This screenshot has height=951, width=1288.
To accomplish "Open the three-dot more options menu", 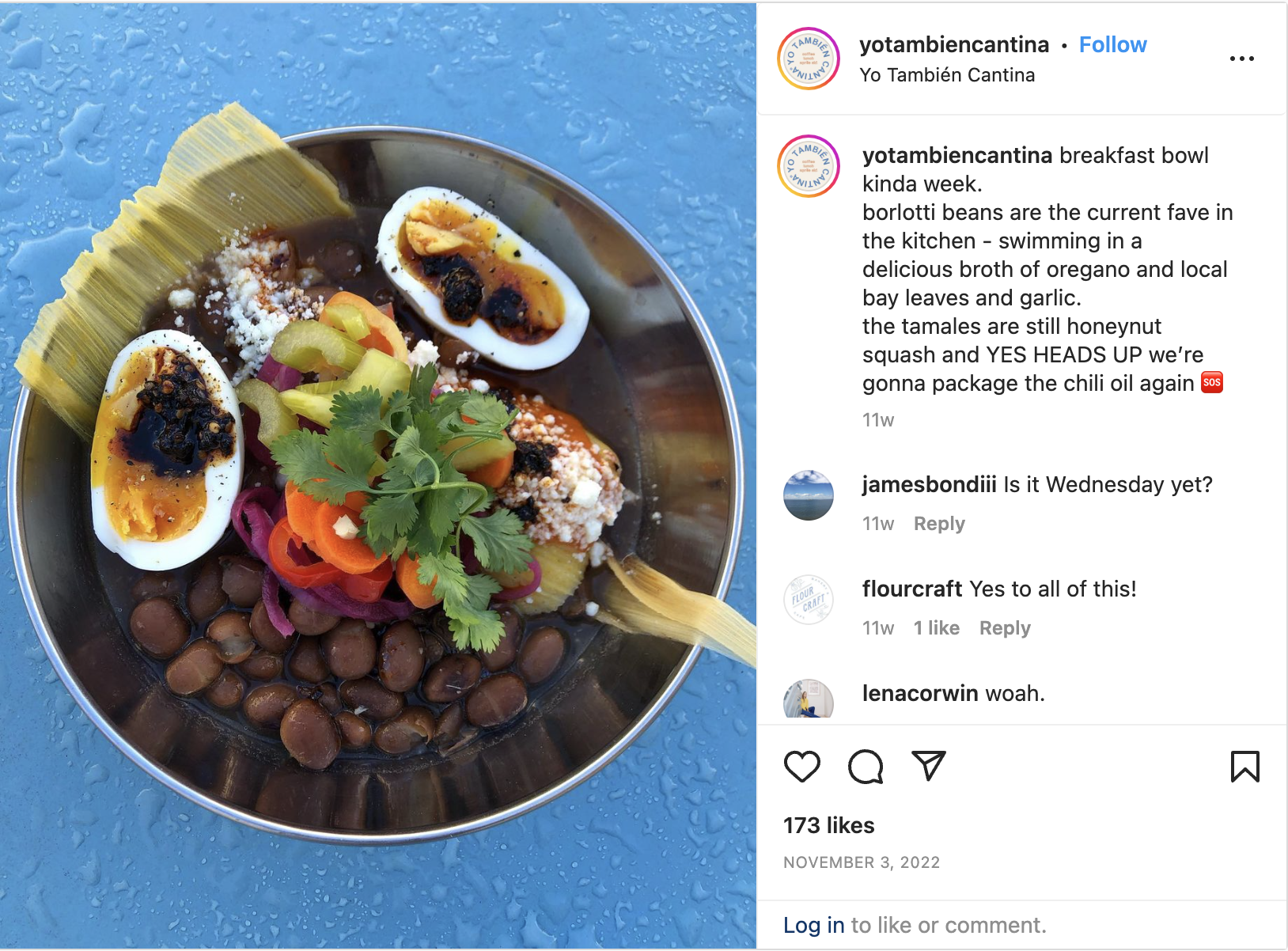I will [1242, 59].
